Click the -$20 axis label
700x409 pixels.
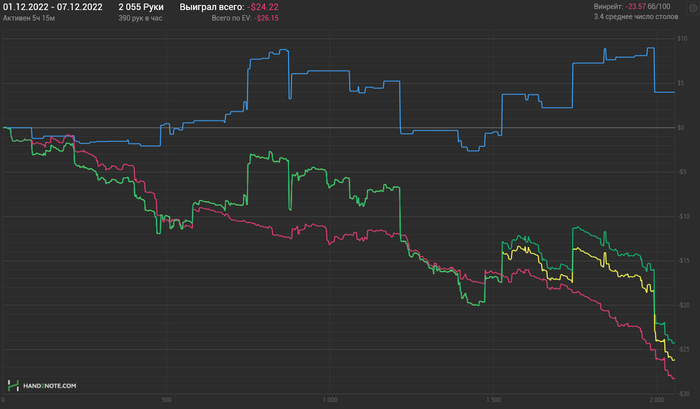pos(683,305)
